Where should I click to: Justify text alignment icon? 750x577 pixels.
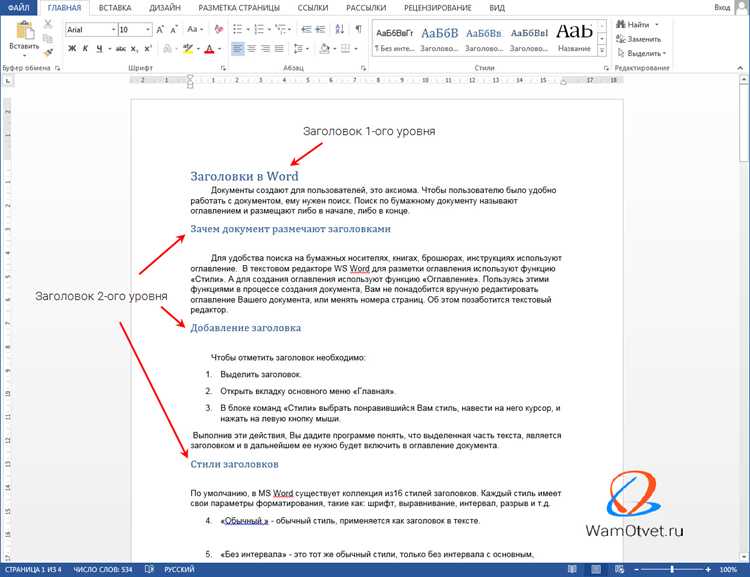[279, 49]
